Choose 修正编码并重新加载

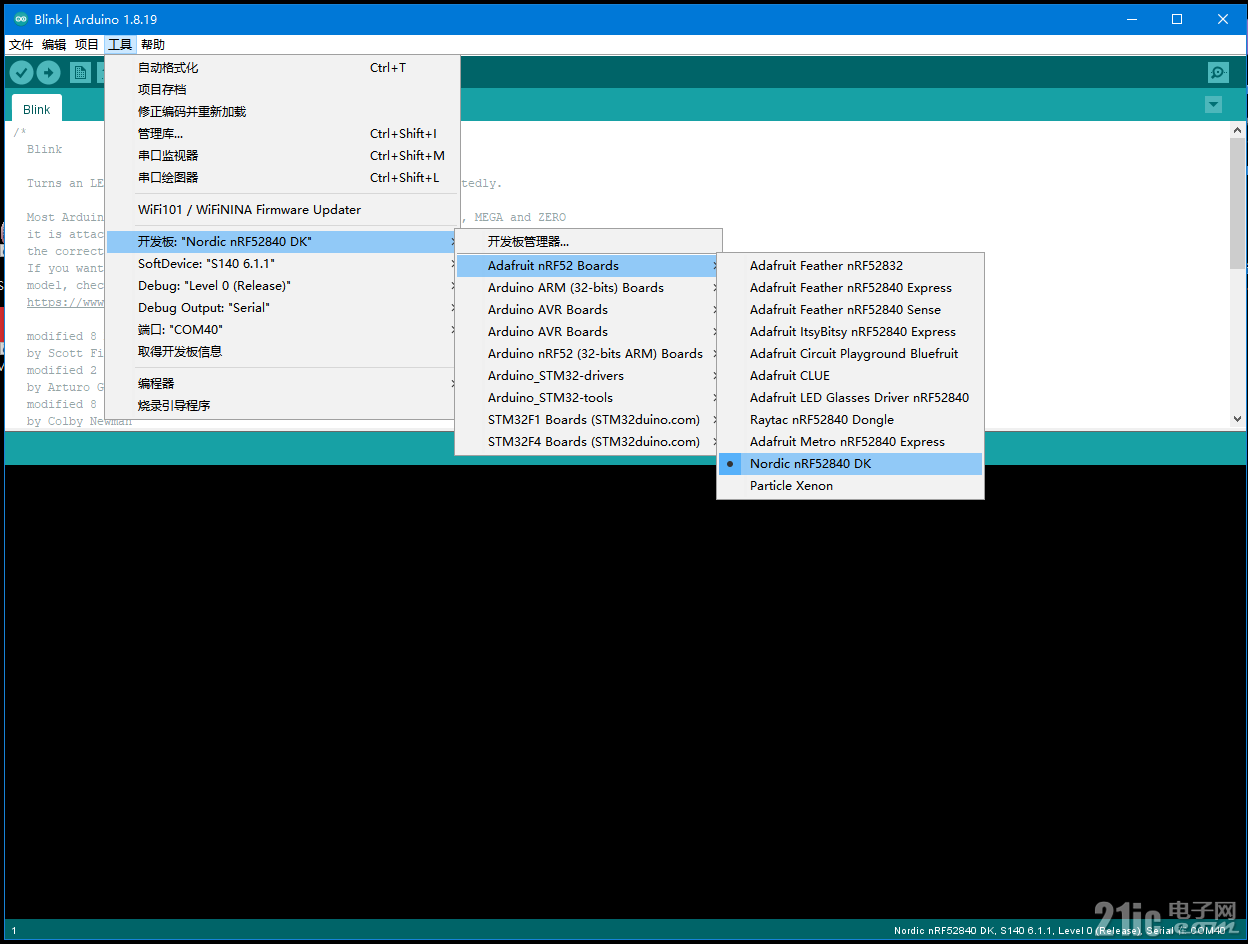(x=283, y=112)
